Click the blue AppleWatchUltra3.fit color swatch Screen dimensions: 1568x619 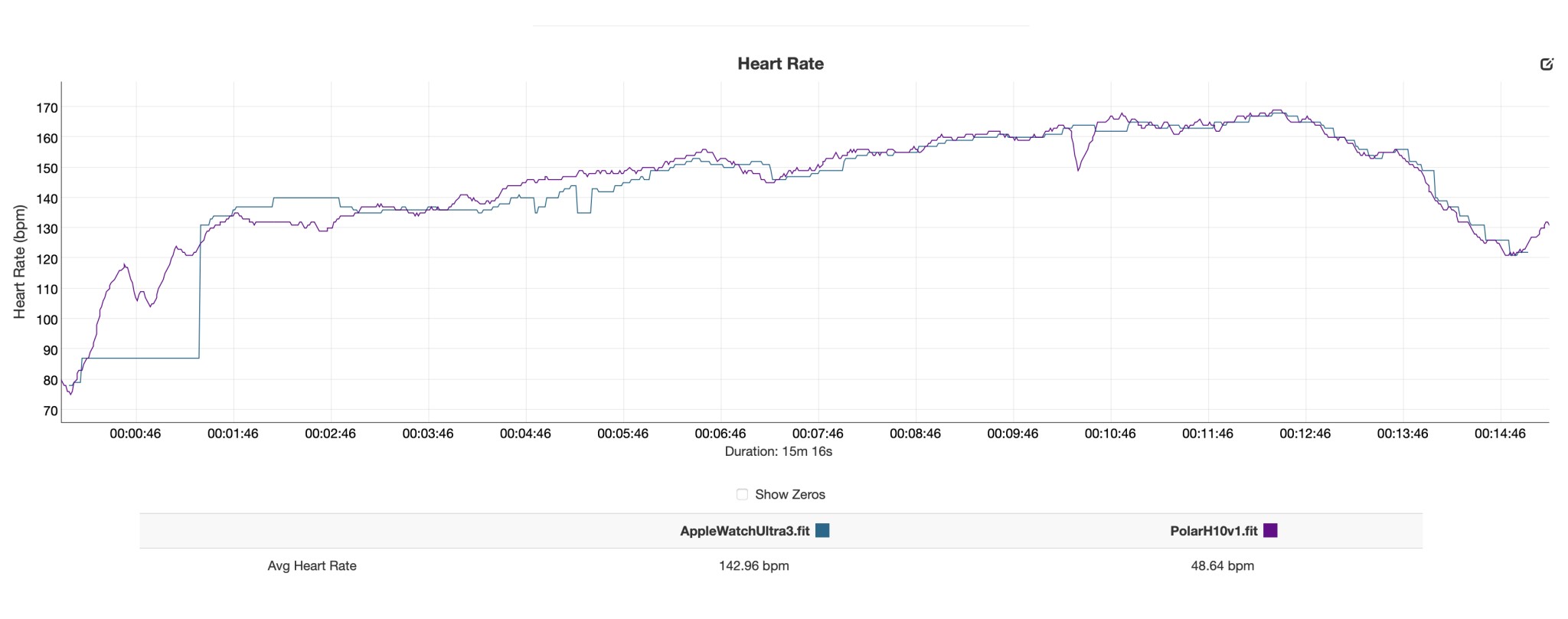click(822, 530)
